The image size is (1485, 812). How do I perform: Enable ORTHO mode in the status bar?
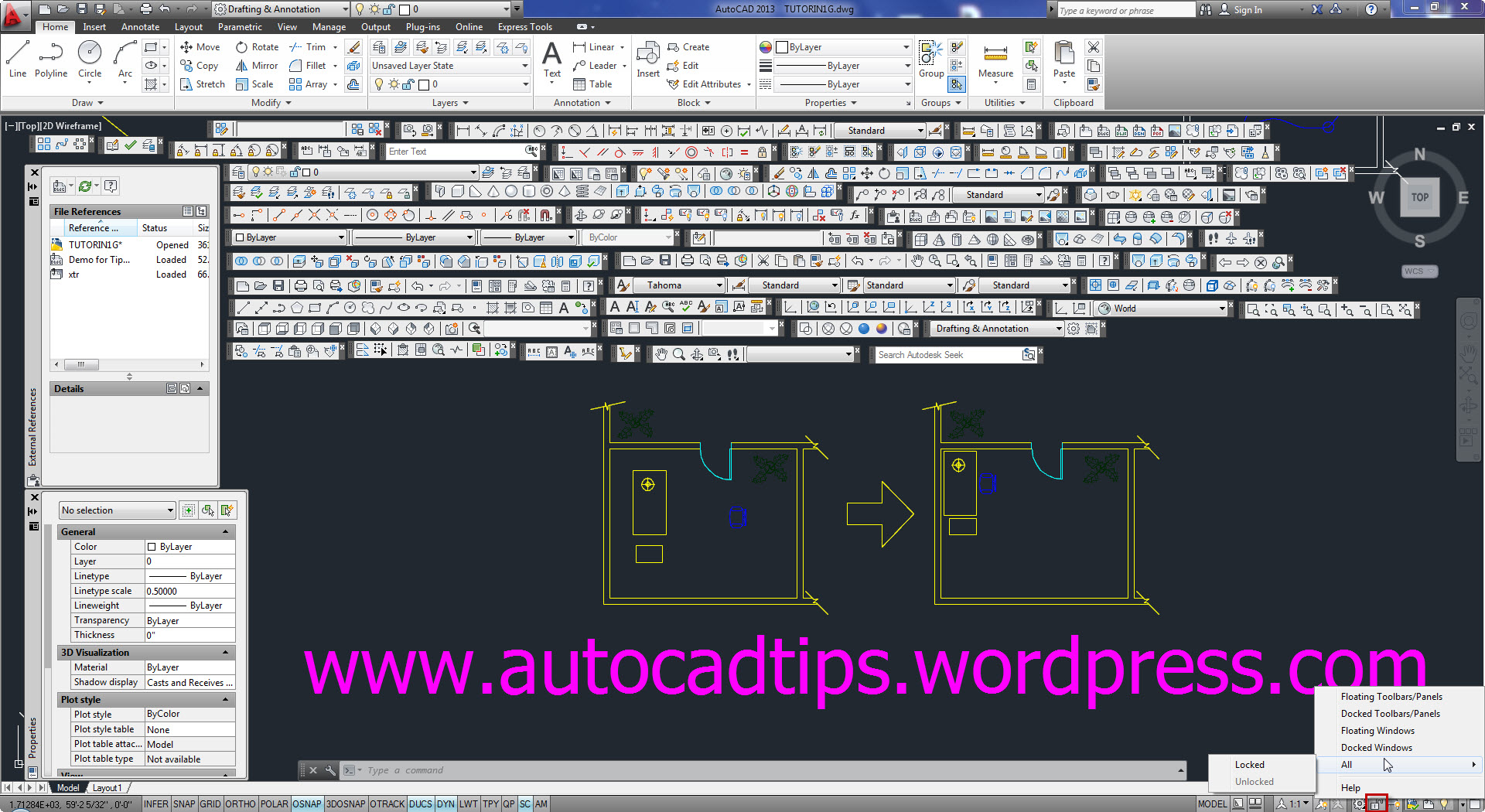[241, 803]
